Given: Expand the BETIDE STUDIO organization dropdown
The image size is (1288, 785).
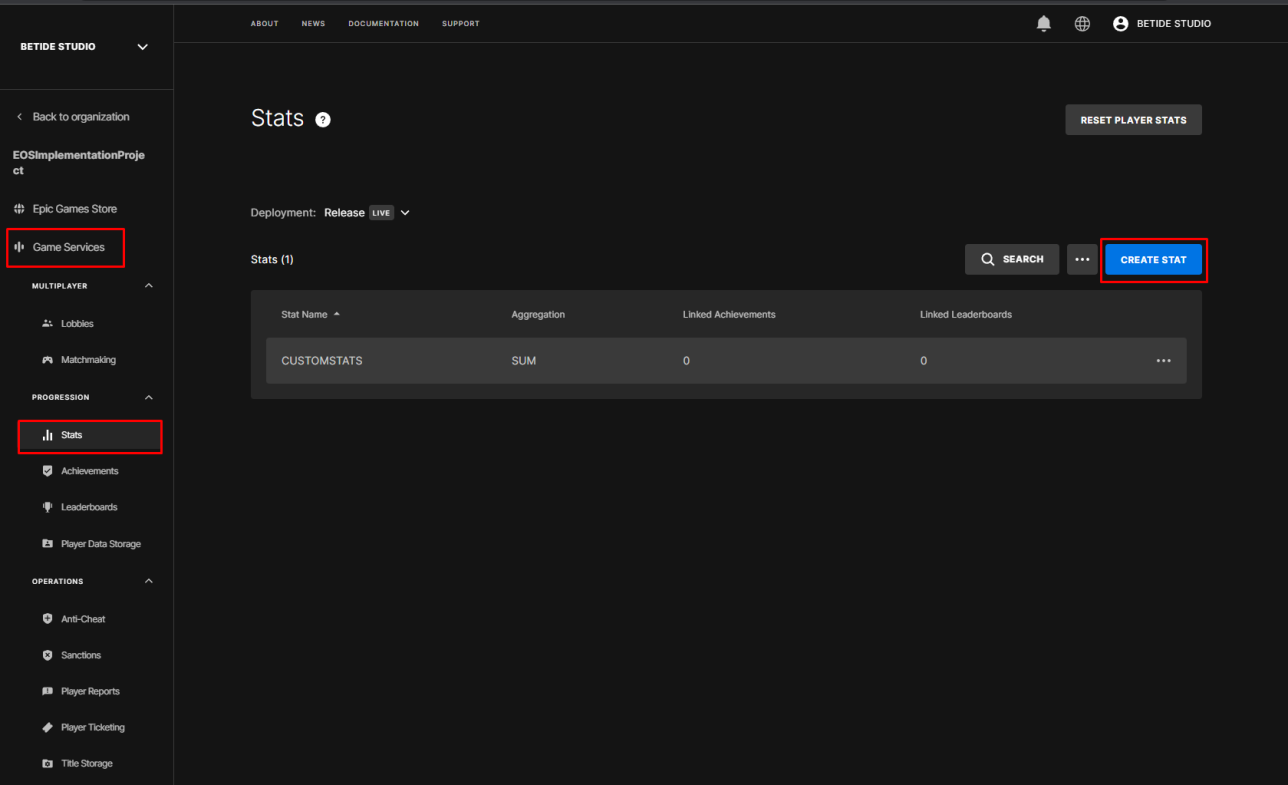Looking at the screenshot, I should (142, 47).
